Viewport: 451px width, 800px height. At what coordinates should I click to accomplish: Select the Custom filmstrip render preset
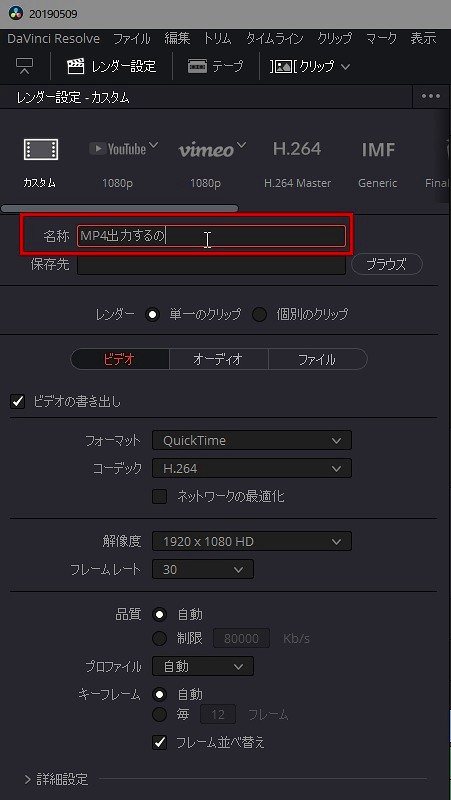click(x=40, y=149)
